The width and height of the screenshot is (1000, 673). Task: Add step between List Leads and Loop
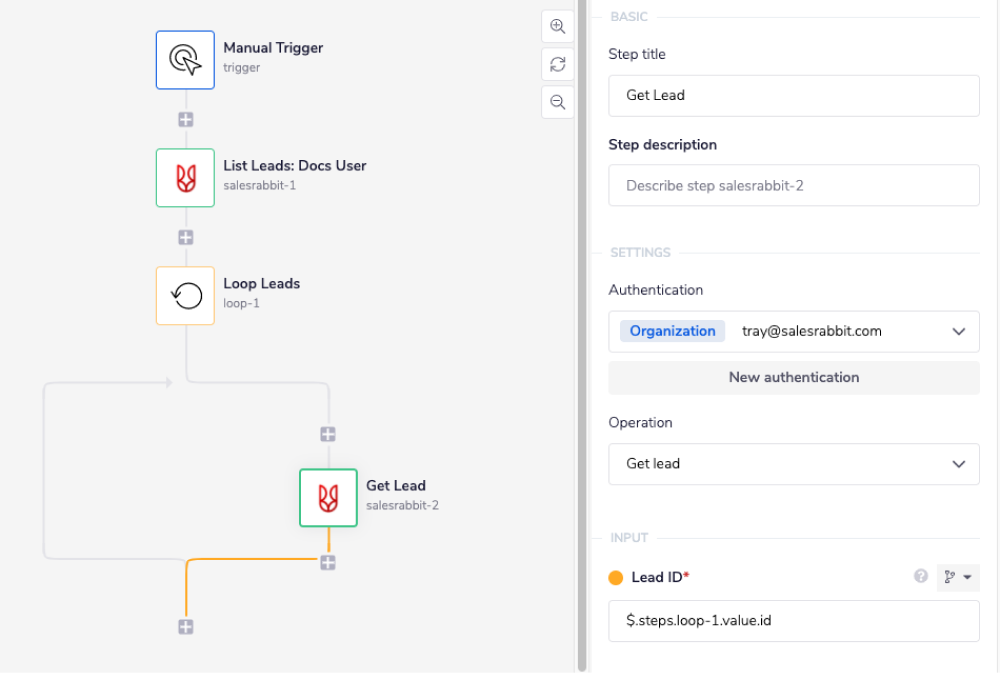(186, 237)
